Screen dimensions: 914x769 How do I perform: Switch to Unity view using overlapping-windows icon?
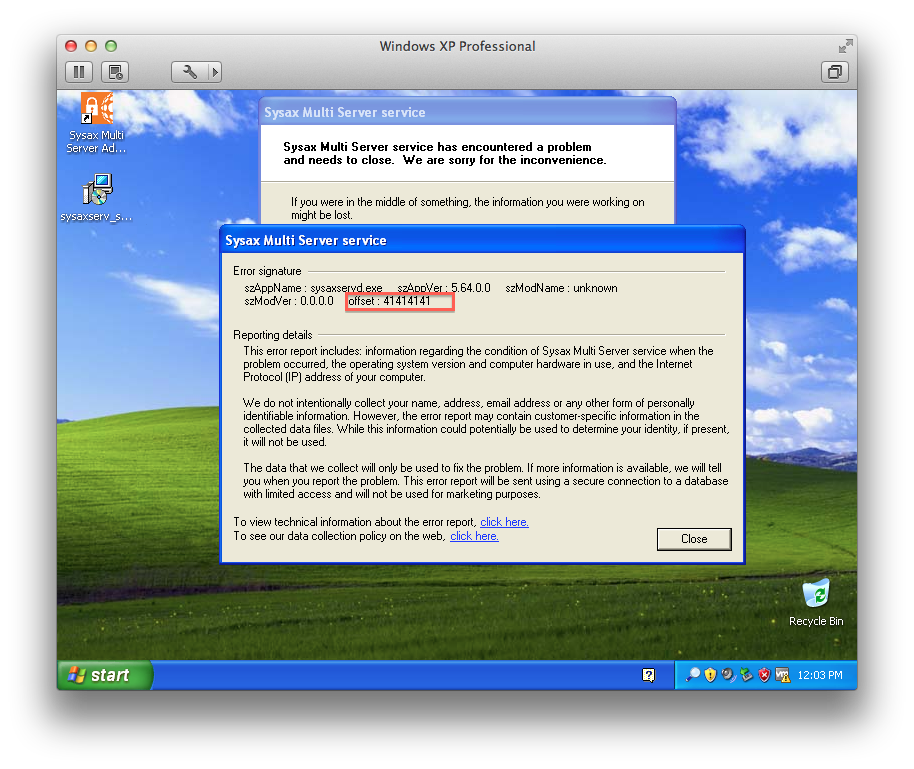tap(834, 72)
